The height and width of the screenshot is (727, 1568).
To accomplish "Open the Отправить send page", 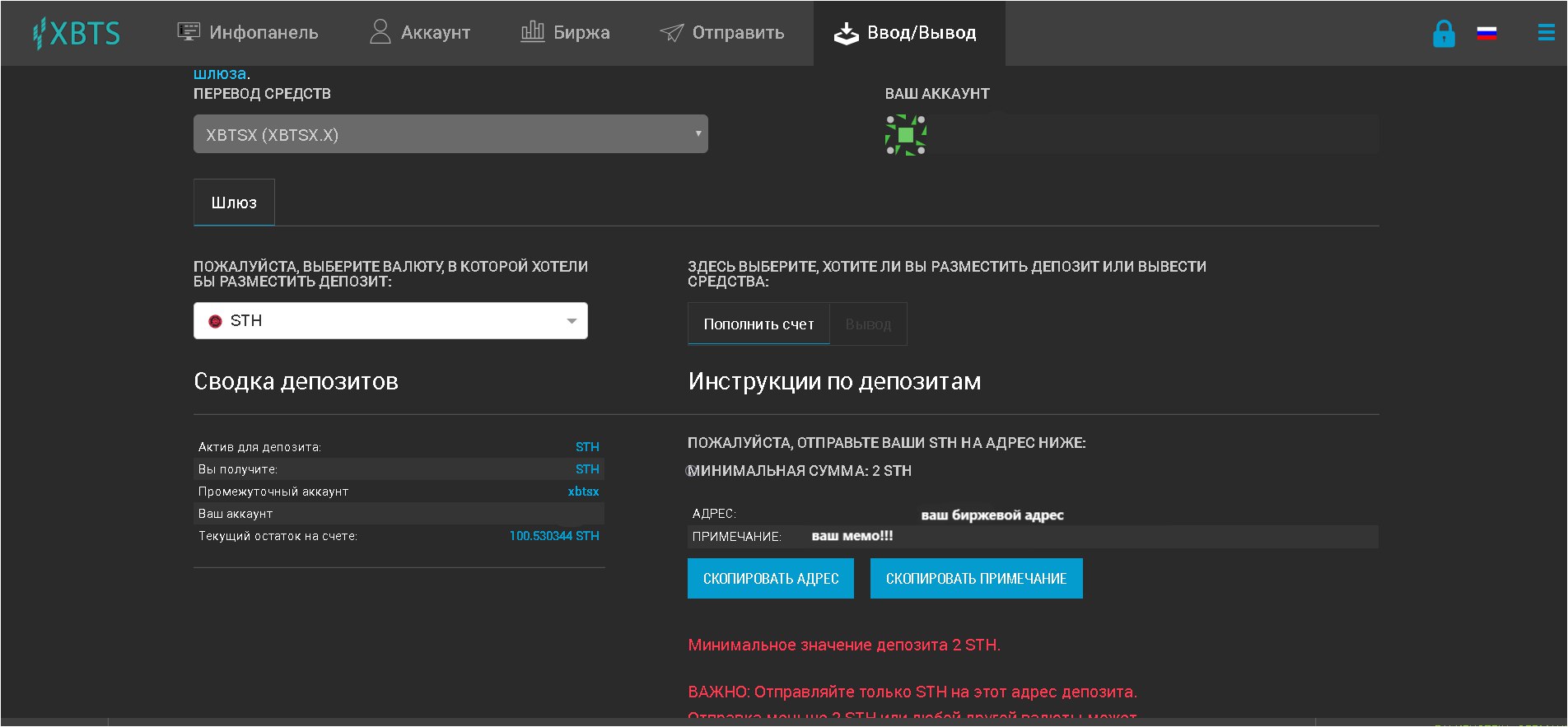I will (722, 33).
